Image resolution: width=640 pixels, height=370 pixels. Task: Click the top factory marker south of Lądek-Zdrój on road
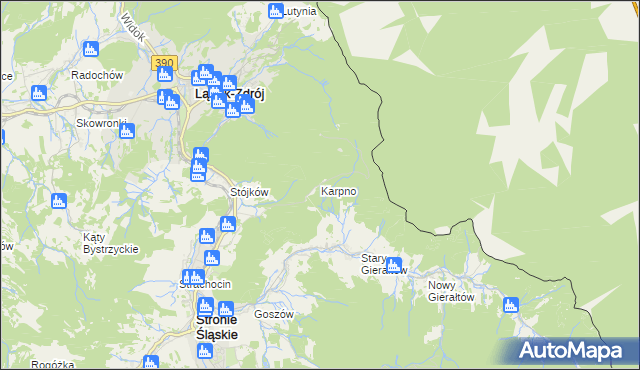pyautogui.click(x=201, y=155)
